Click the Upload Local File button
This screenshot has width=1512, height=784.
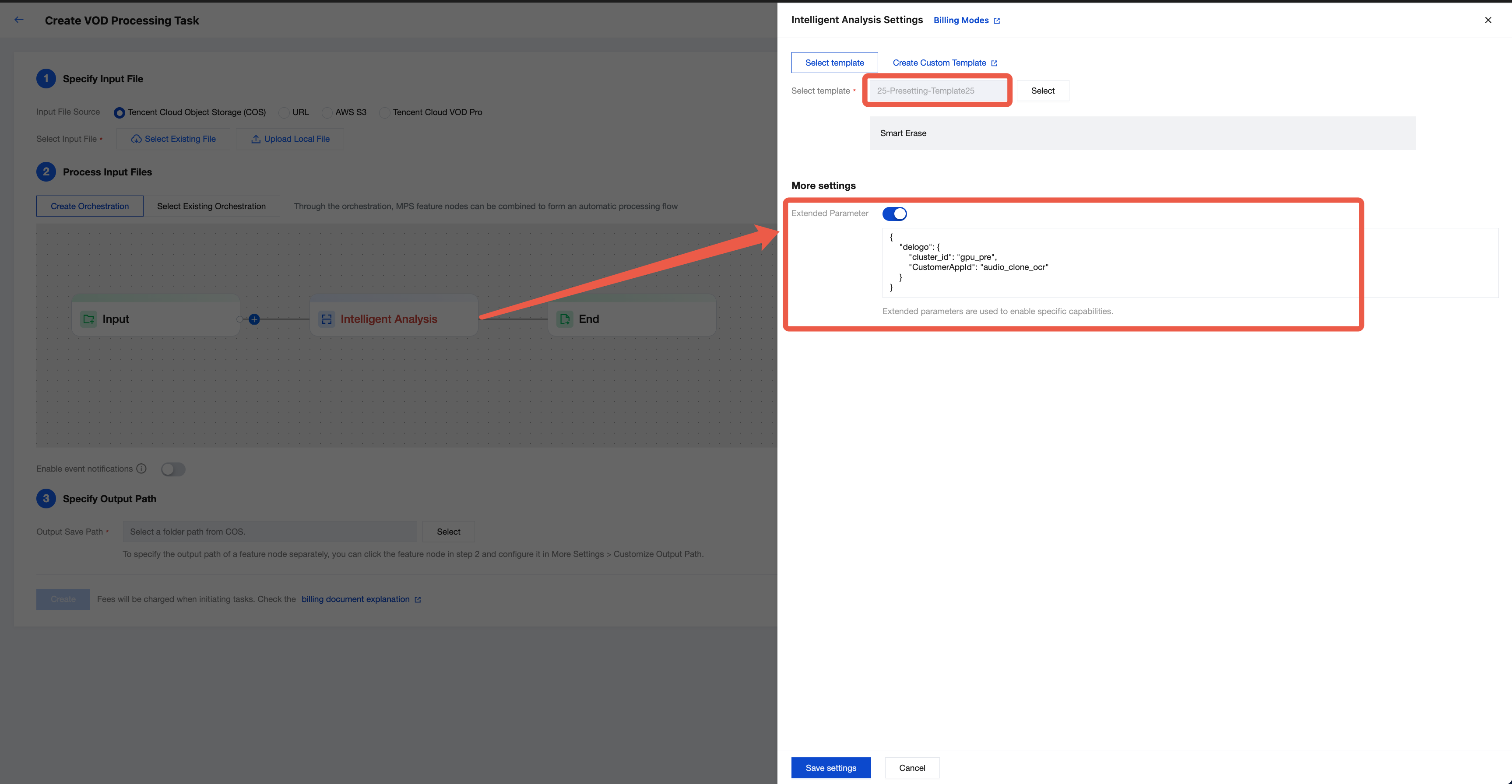[x=290, y=139]
